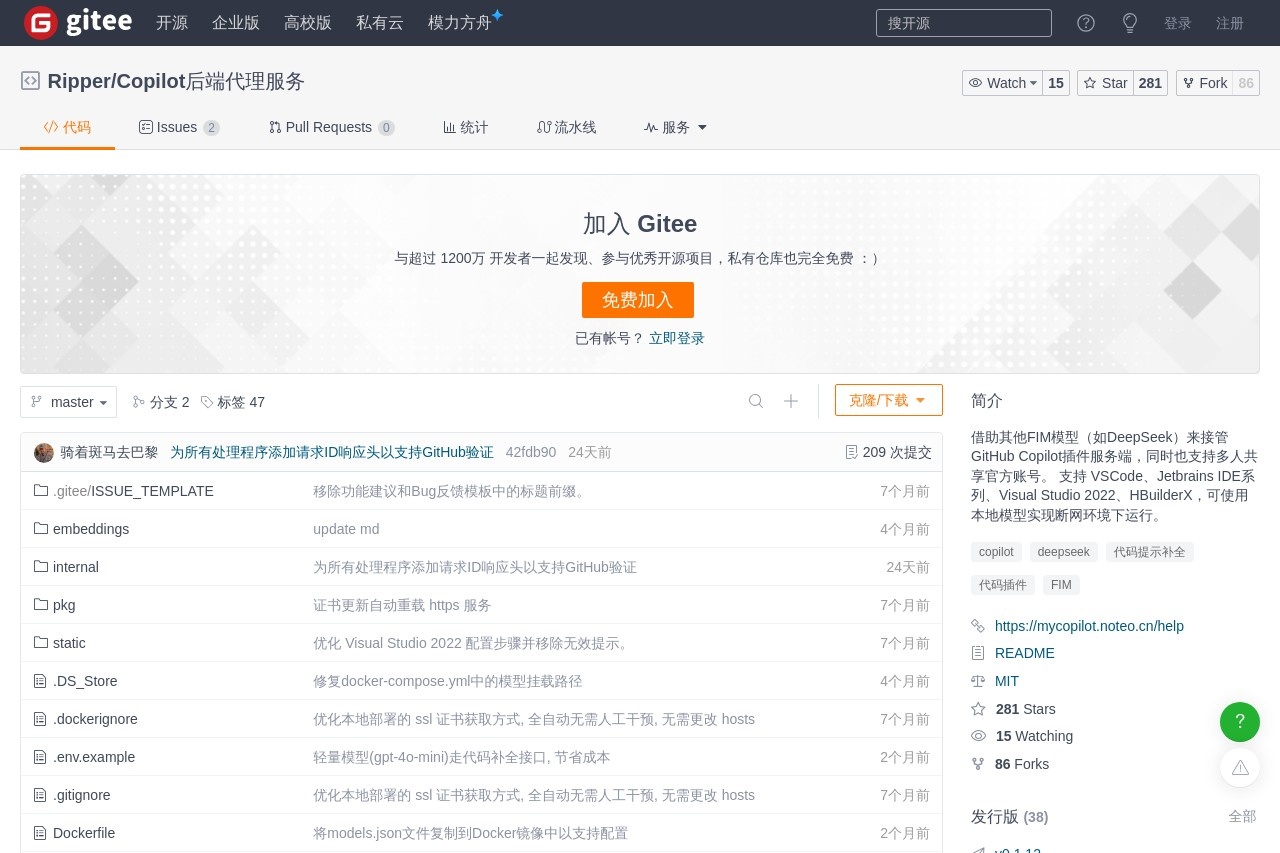Open 高校版 in the top navigation
Viewport: 1280px width, 853px height.
[308, 23]
